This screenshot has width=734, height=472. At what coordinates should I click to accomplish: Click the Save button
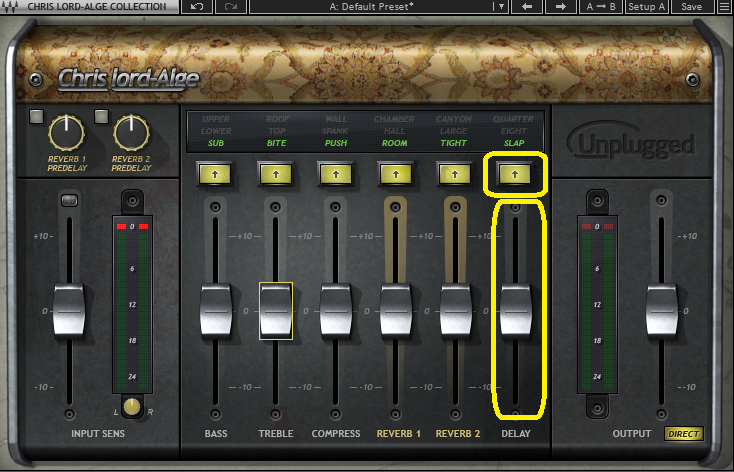tap(692, 7)
